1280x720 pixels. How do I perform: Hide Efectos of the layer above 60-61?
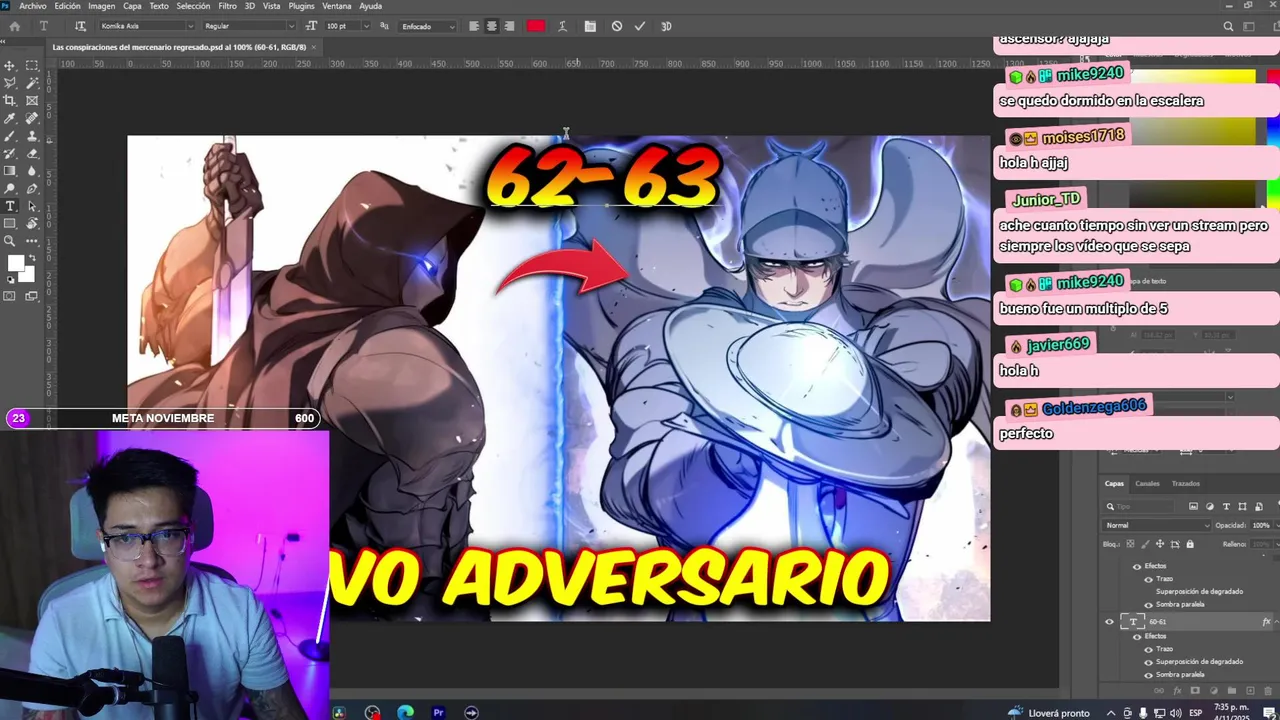pyautogui.click(x=1136, y=566)
